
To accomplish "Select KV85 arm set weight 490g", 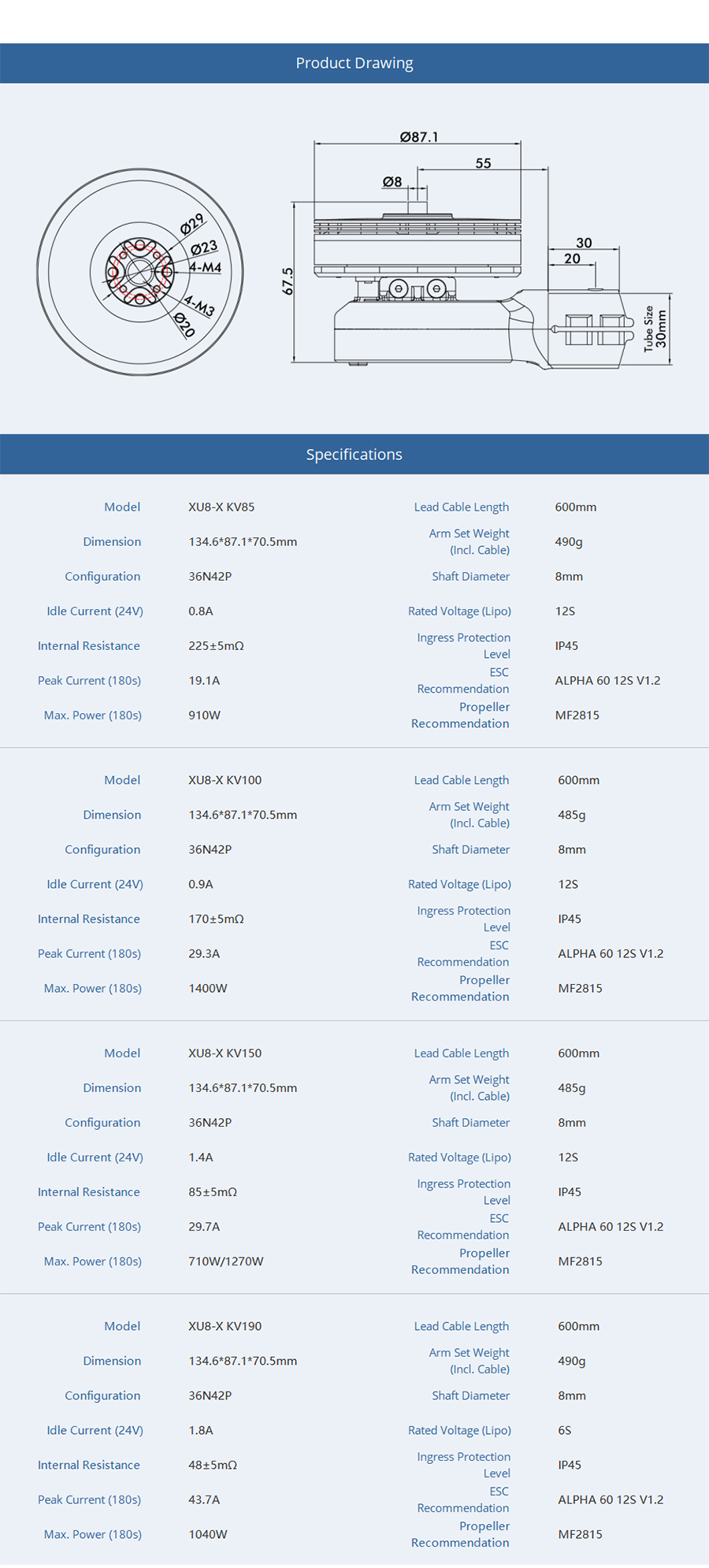I will [x=569, y=542].
